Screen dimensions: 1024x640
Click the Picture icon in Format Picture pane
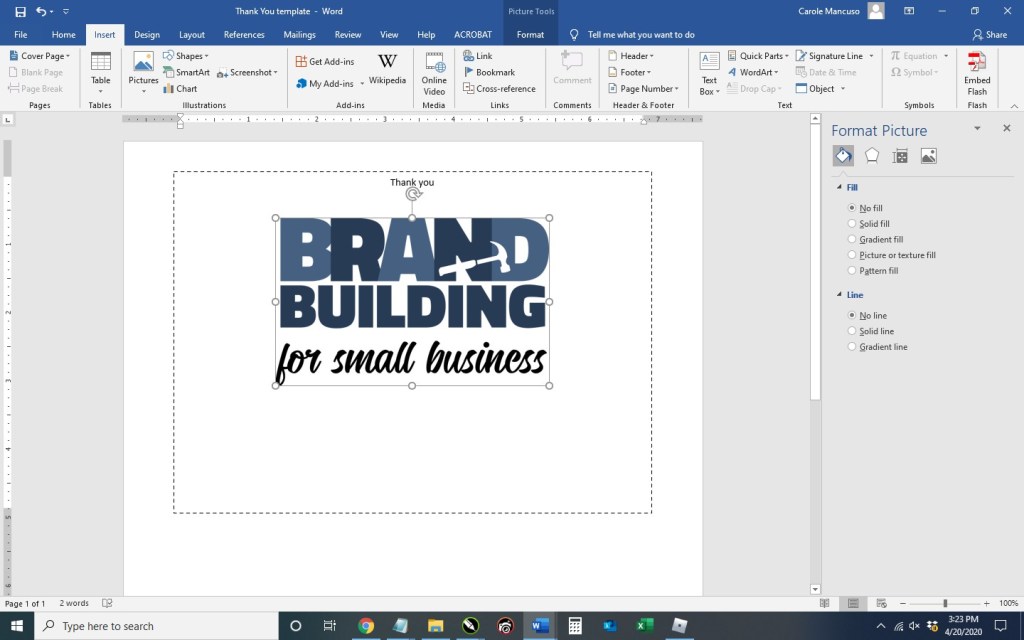click(928, 156)
